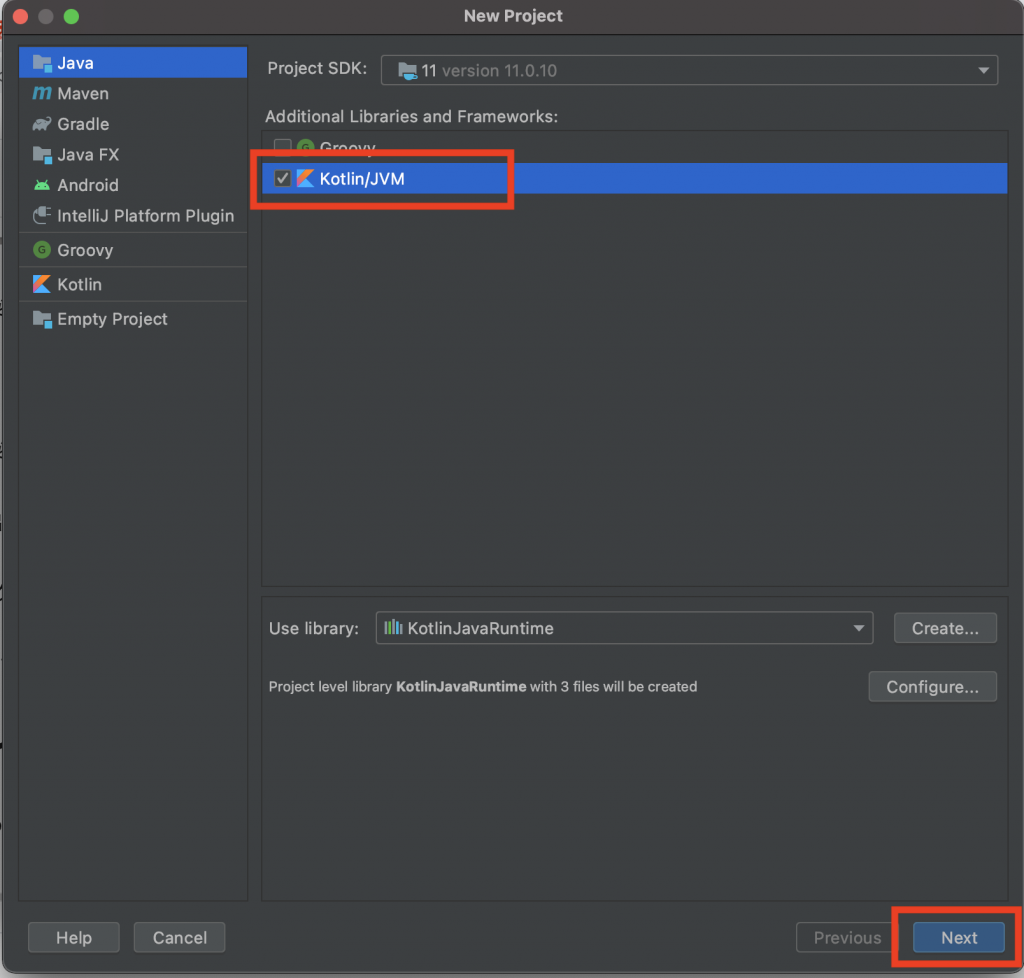Click the Maven 'm' icon
Image resolution: width=1024 pixels, height=978 pixels.
point(42,93)
